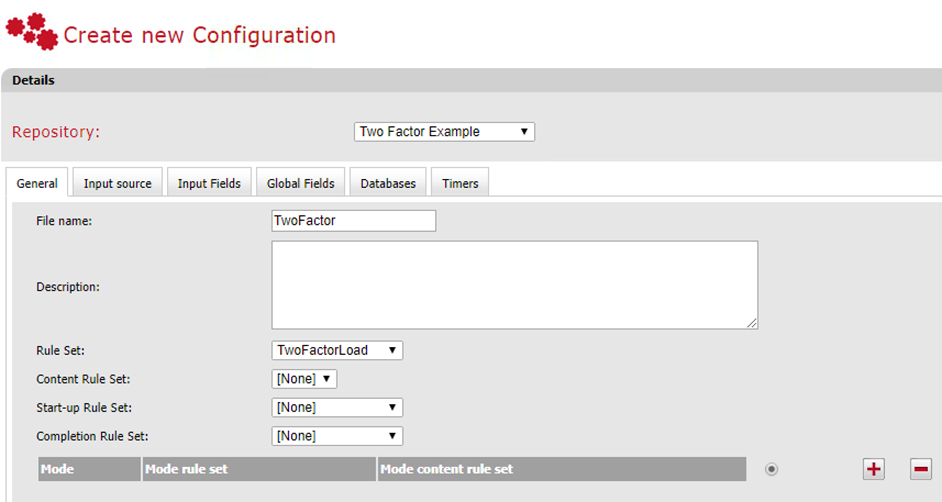
Task: Open the Timers tab
Action: pos(460,184)
